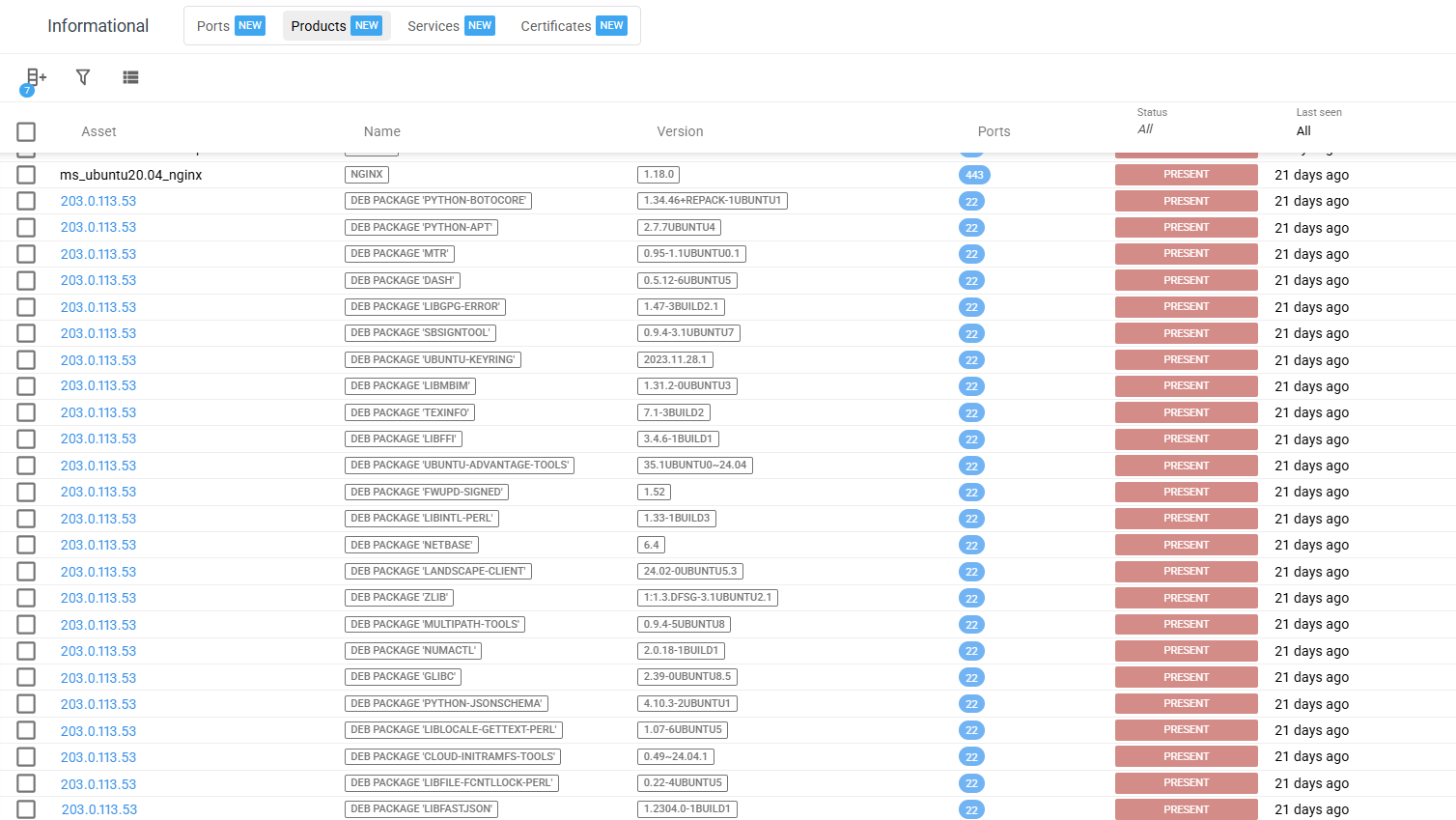This screenshot has width=1456, height=820.
Task: Toggle the select-all checkbox in header
Action: [x=26, y=131]
